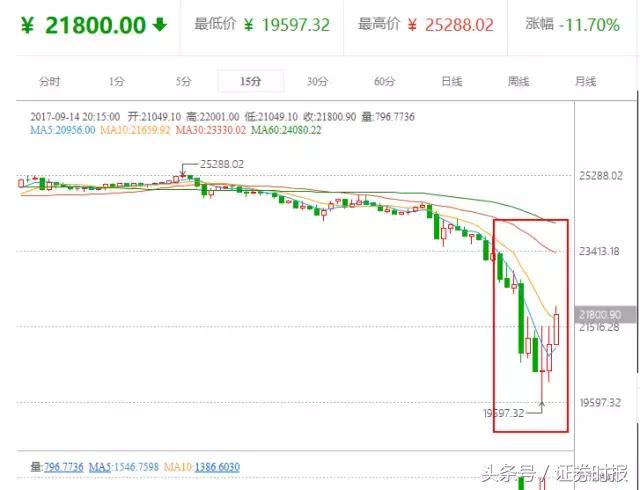Click the MA10 volume link 1386.6030

(217, 467)
